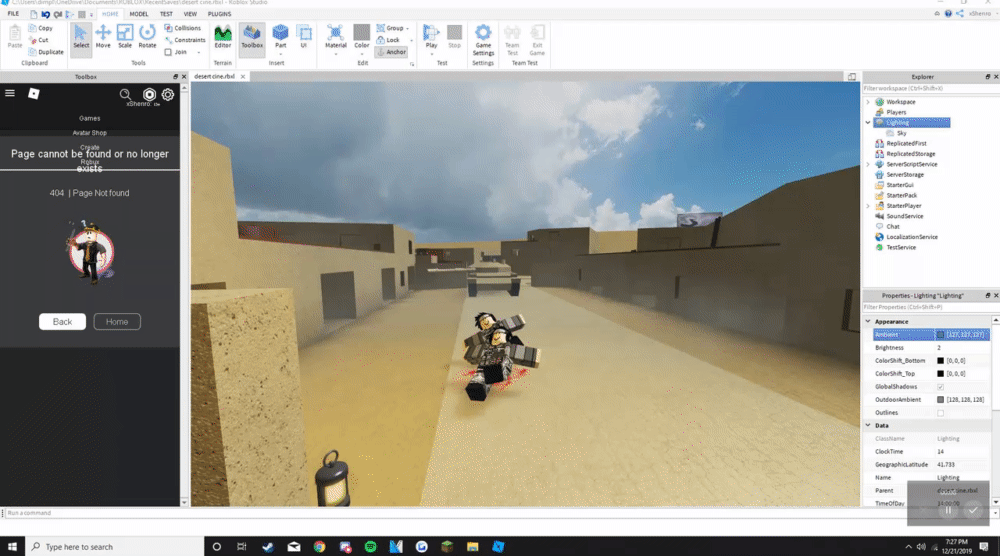The width and height of the screenshot is (1000, 556).
Task: Expand the Workspace tree node
Action: [868, 102]
